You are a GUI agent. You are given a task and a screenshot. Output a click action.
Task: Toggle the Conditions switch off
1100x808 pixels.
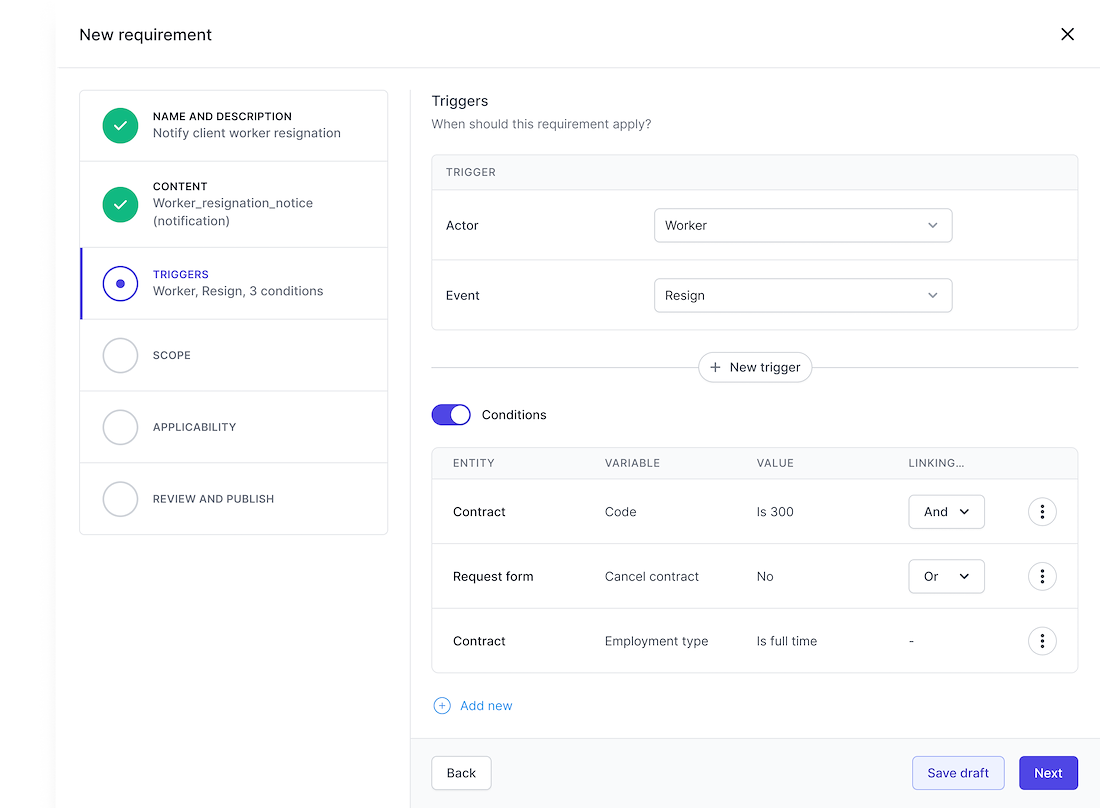pyautogui.click(x=451, y=415)
